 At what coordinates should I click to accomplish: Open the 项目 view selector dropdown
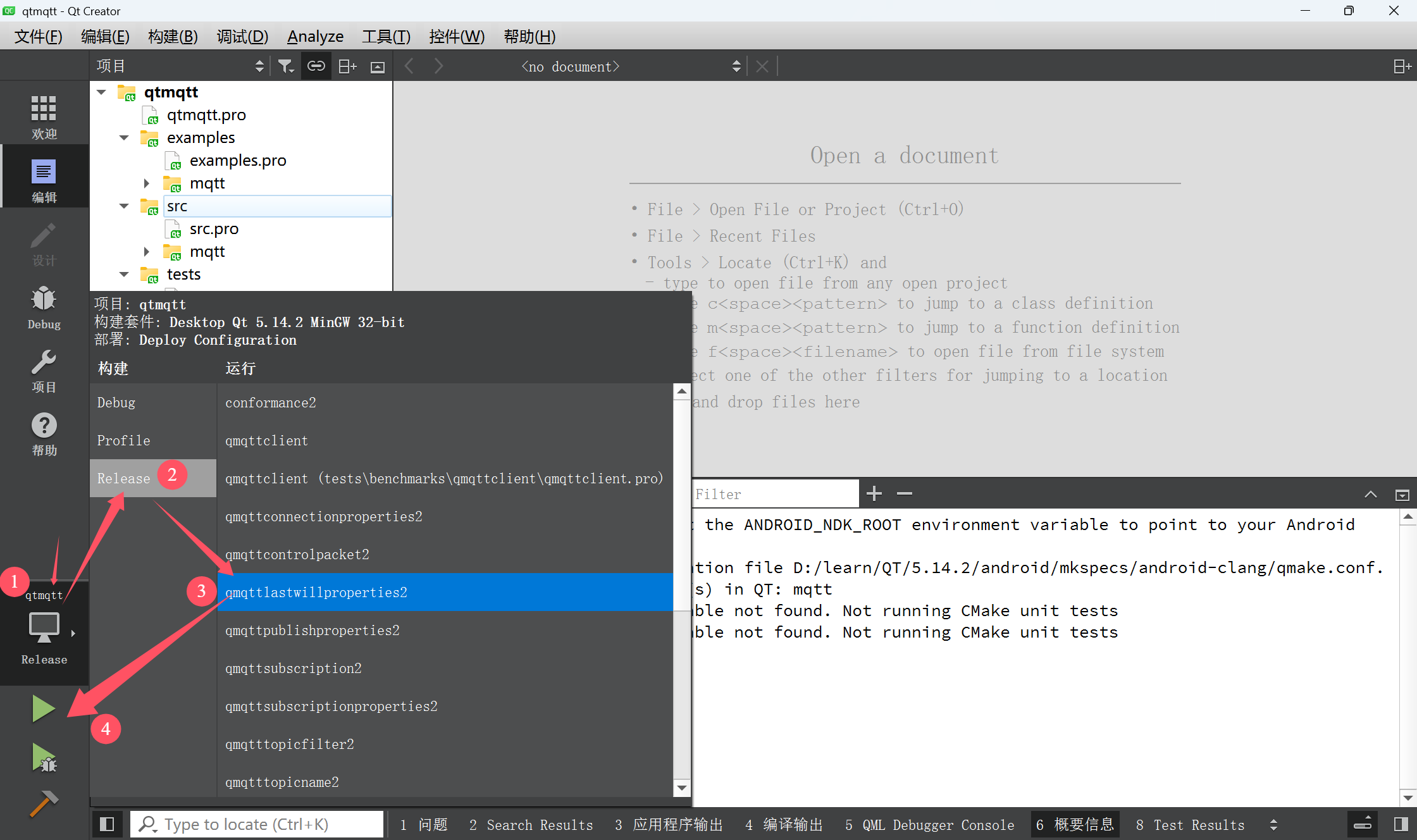(x=180, y=66)
